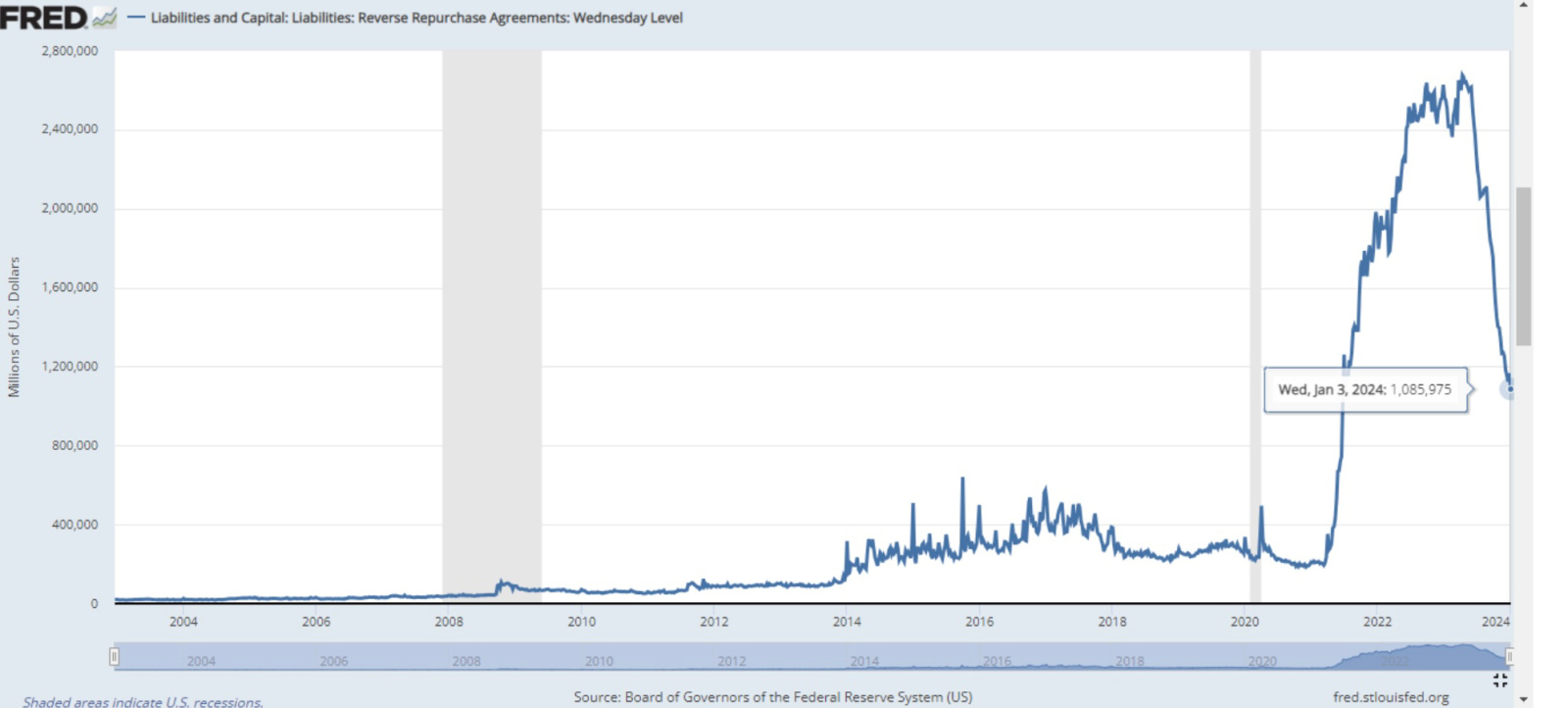Click the 2,400,000 y-axis label

tap(70, 129)
